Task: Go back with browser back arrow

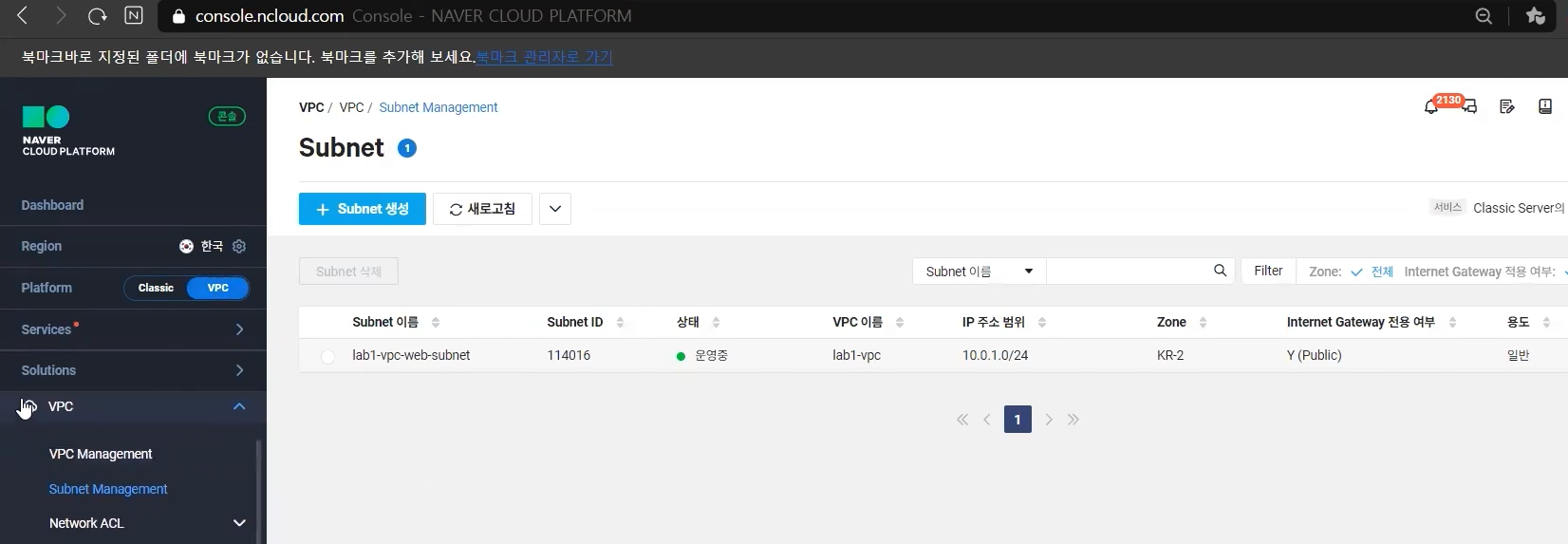Action: click(x=22, y=15)
